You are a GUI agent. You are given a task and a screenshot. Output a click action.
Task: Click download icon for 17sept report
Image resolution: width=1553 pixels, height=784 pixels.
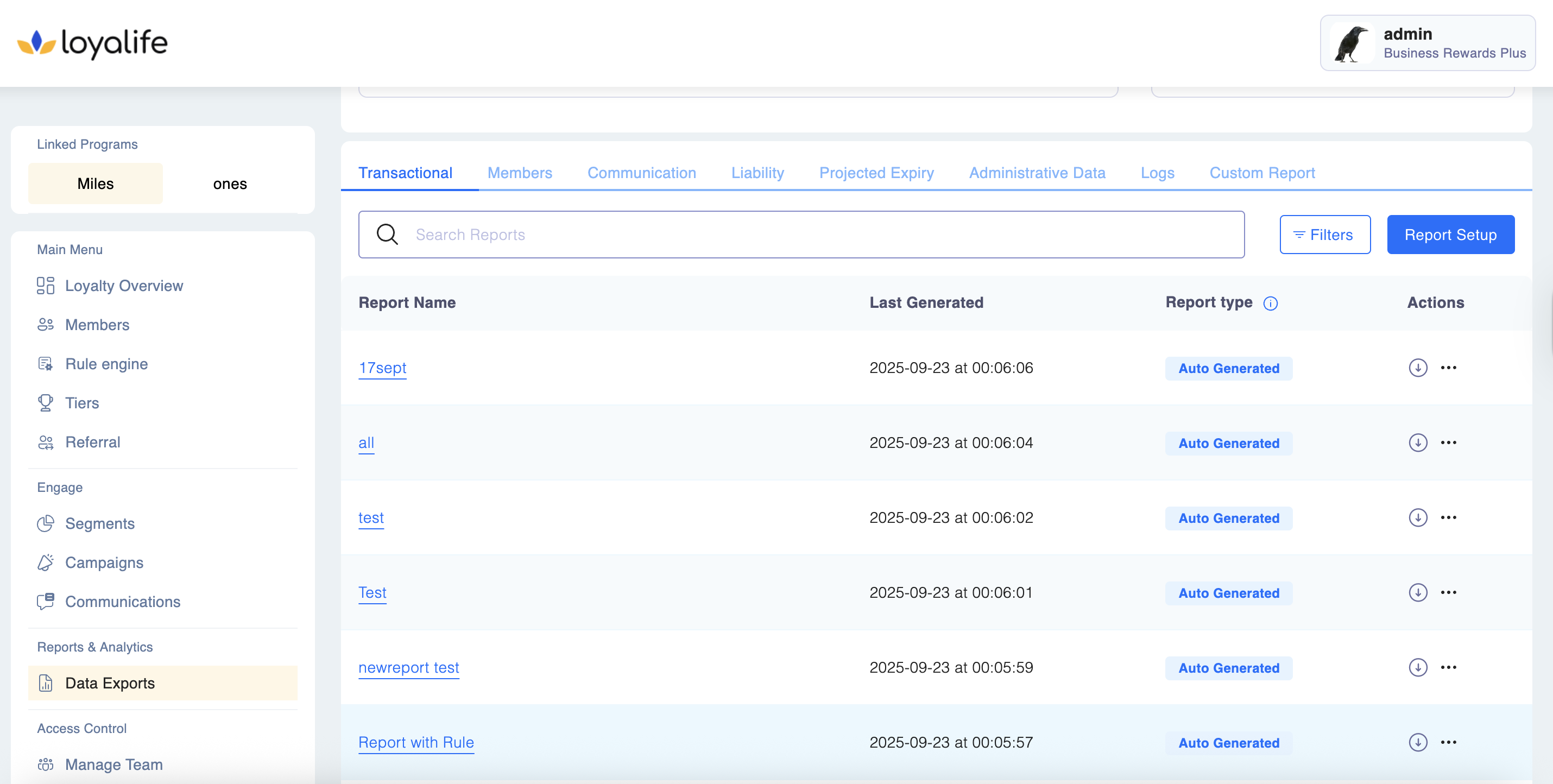coord(1417,368)
